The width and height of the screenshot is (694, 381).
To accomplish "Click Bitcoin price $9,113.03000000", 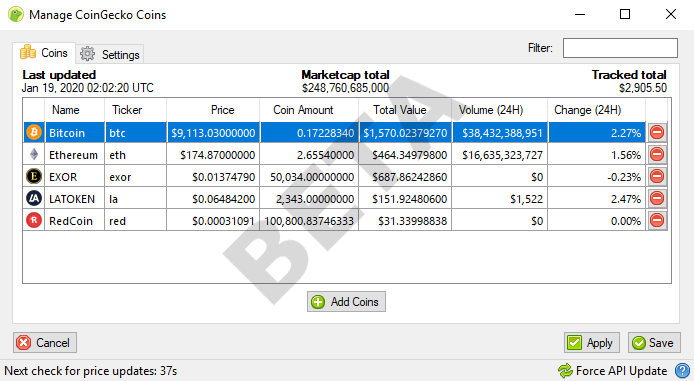I will click(213, 133).
